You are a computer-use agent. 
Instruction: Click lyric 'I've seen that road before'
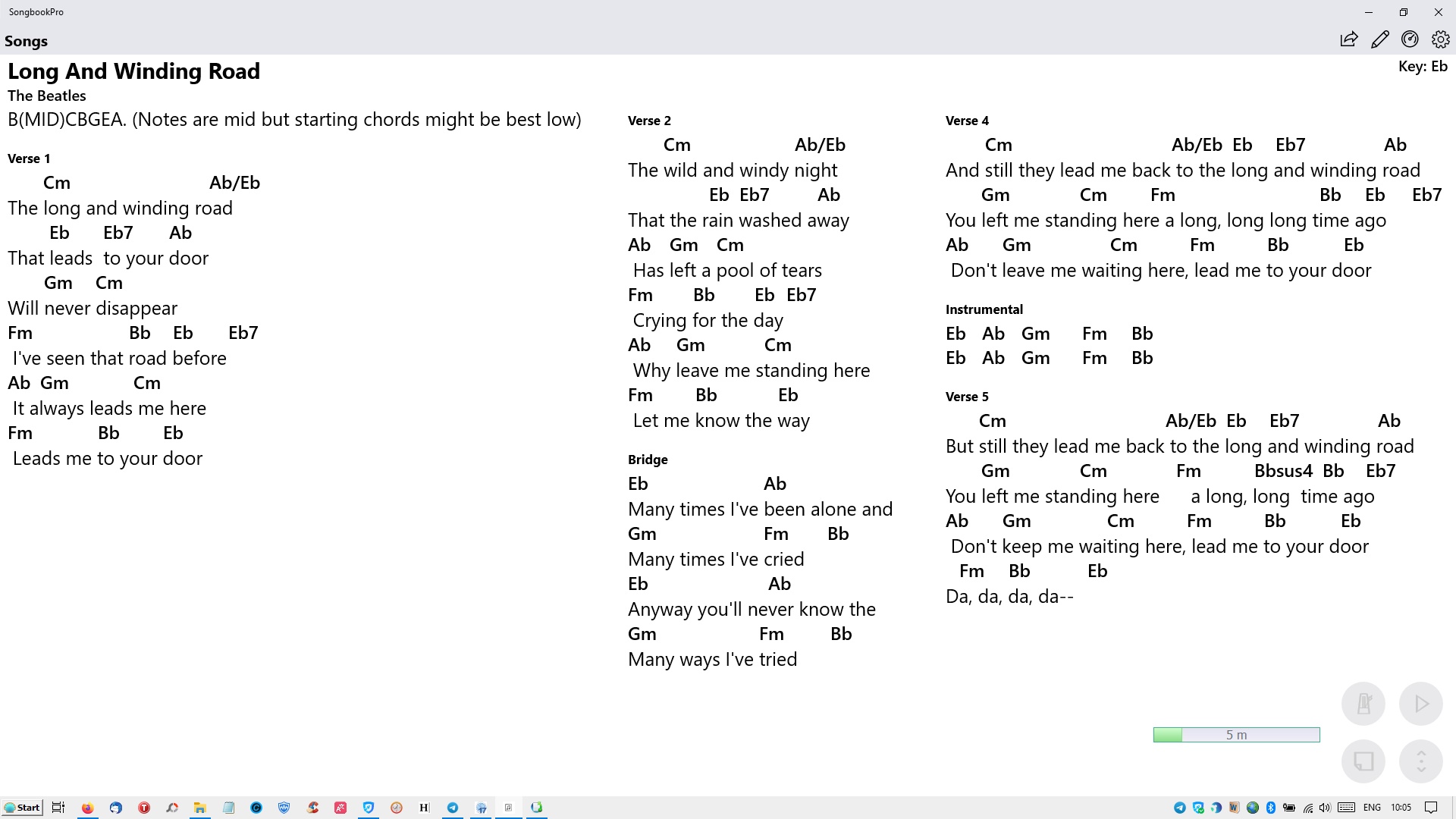119,359
